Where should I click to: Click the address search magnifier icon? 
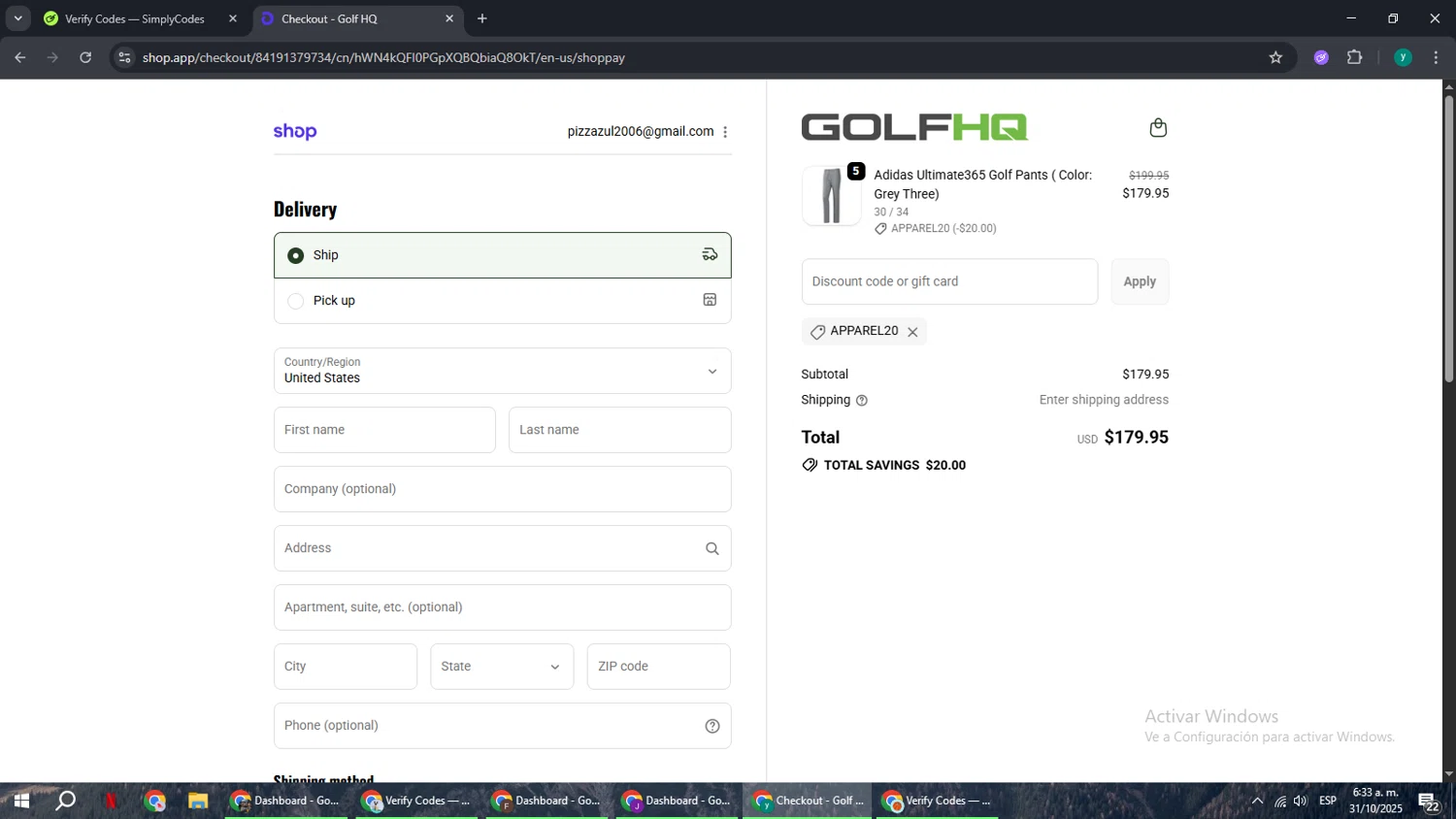[x=712, y=548]
